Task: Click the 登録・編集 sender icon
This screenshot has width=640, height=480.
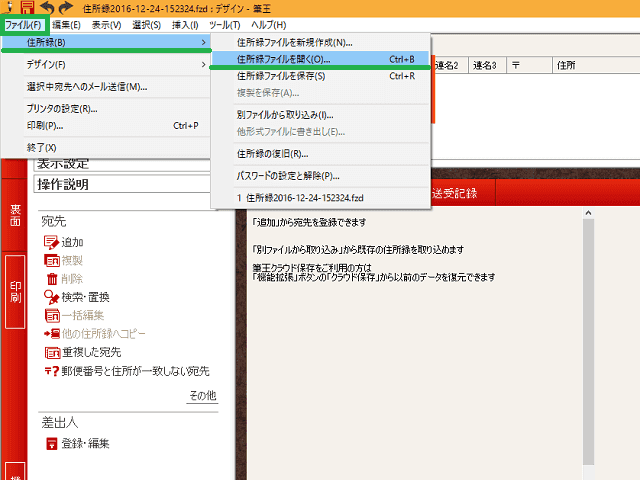Action: (52, 443)
